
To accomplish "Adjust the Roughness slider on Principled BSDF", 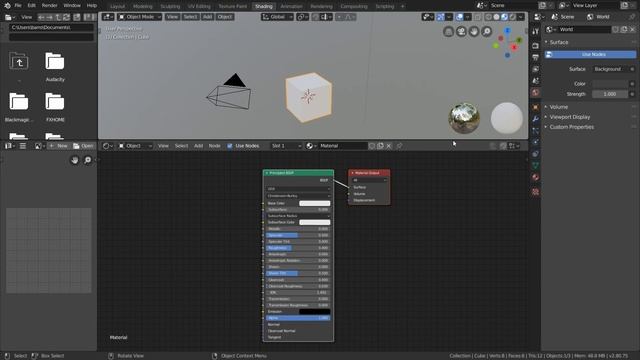I will (298, 248).
